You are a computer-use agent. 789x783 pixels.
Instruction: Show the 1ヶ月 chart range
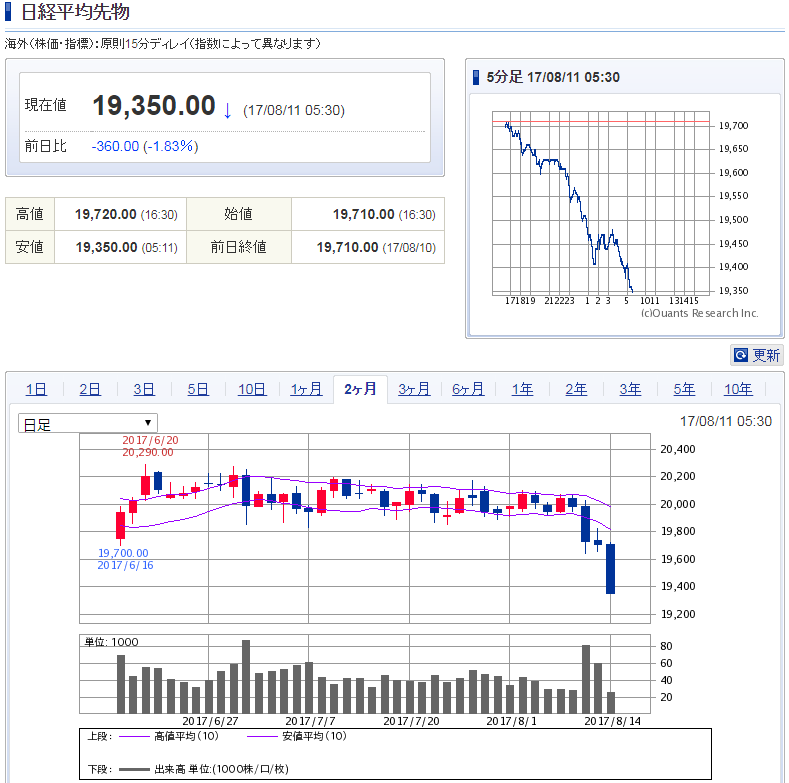(x=306, y=389)
